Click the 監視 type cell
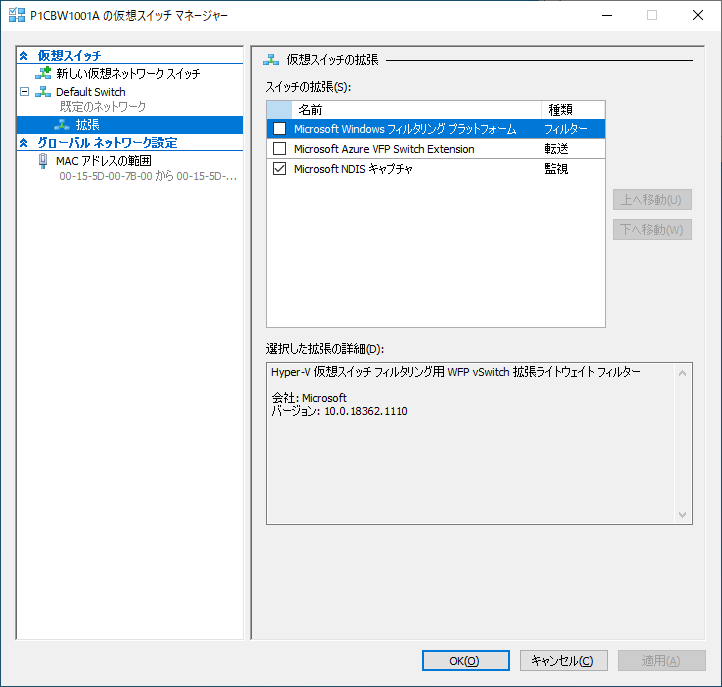Image resolution: width=722 pixels, height=687 pixels. coord(556,169)
